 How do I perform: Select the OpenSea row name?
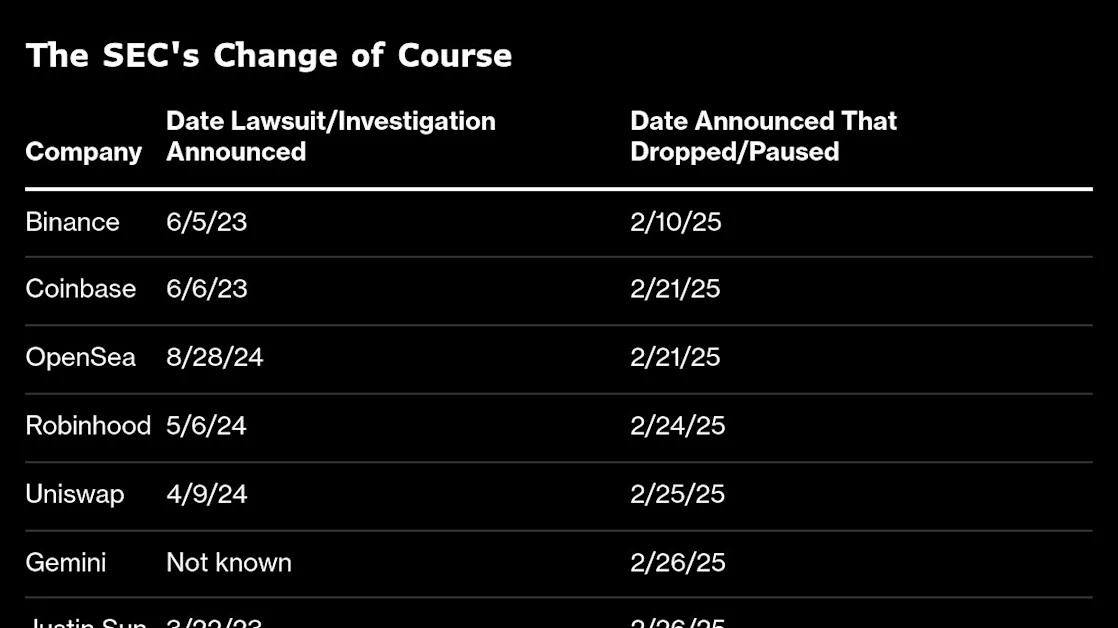(x=81, y=358)
